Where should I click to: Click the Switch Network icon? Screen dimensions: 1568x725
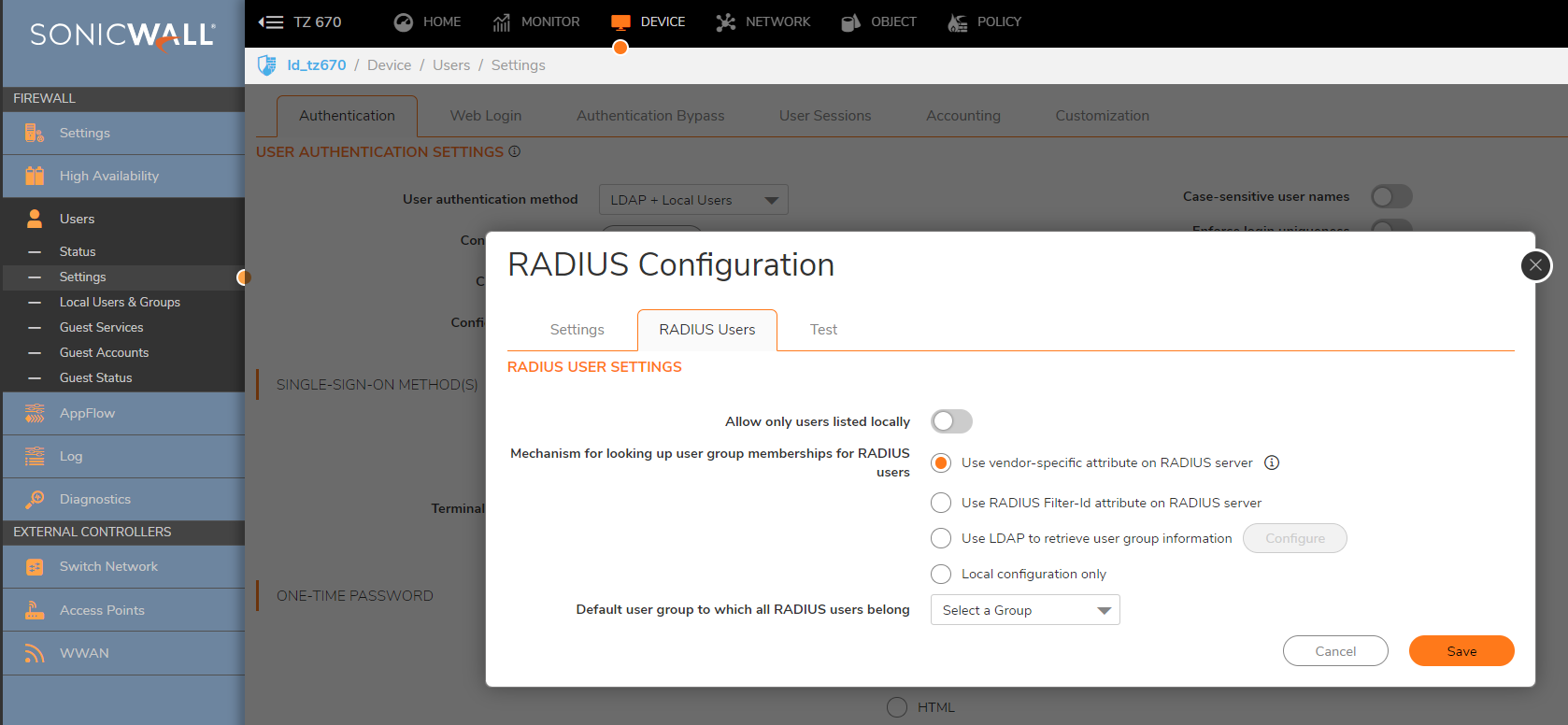[x=35, y=567]
